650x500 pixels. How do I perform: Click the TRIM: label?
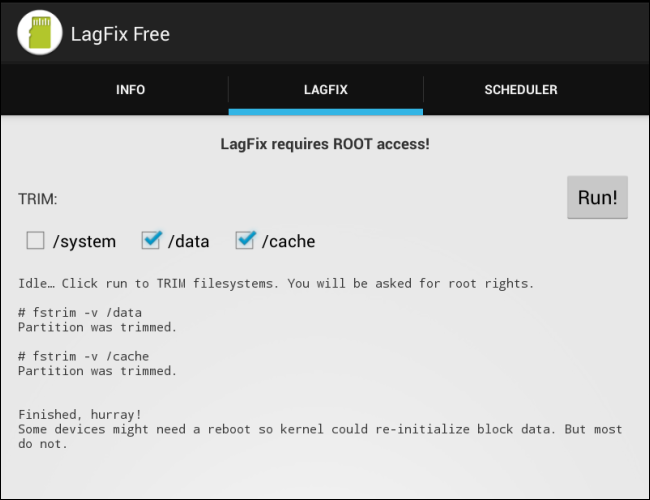coord(38,199)
